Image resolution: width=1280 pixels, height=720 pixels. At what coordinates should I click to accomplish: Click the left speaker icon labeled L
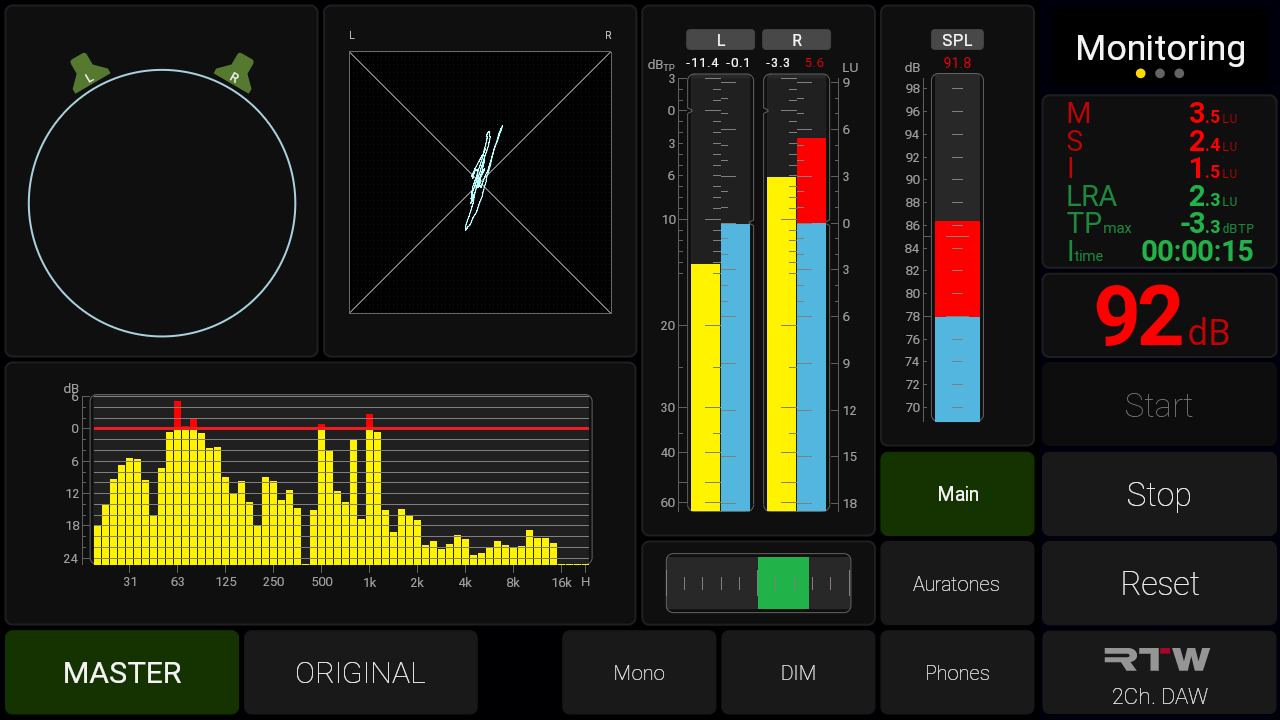(x=89, y=75)
